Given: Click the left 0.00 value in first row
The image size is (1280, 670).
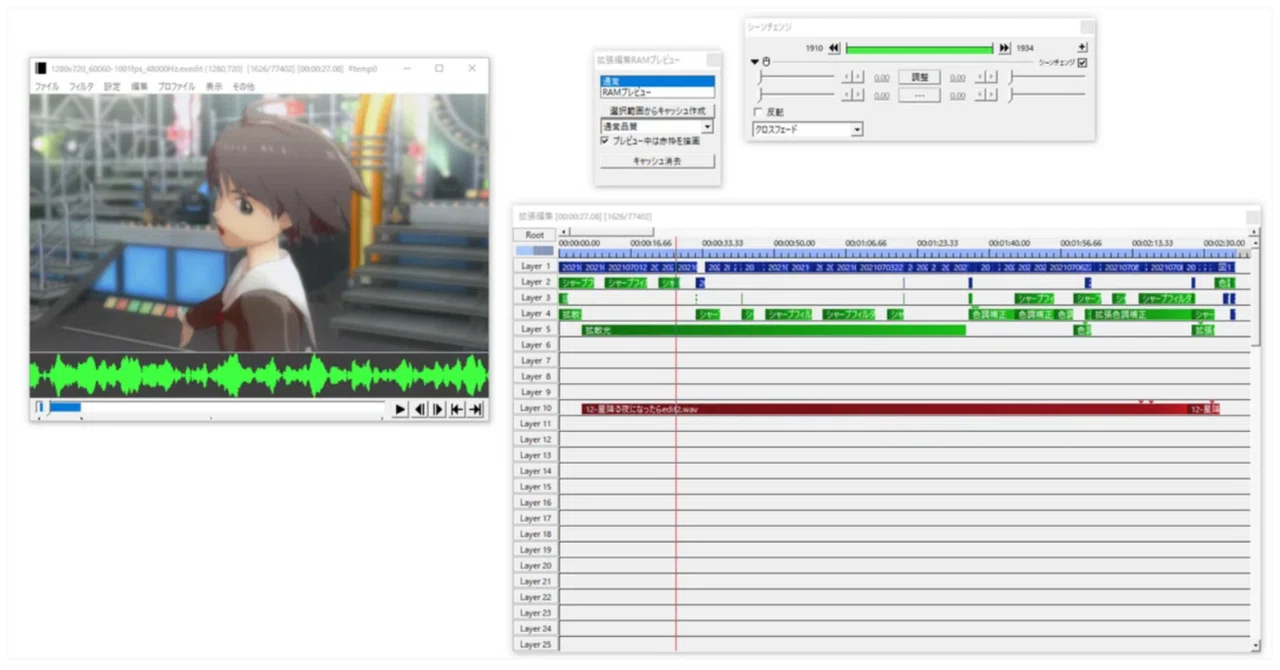Looking at the screenshot, I should coord(881,78).
